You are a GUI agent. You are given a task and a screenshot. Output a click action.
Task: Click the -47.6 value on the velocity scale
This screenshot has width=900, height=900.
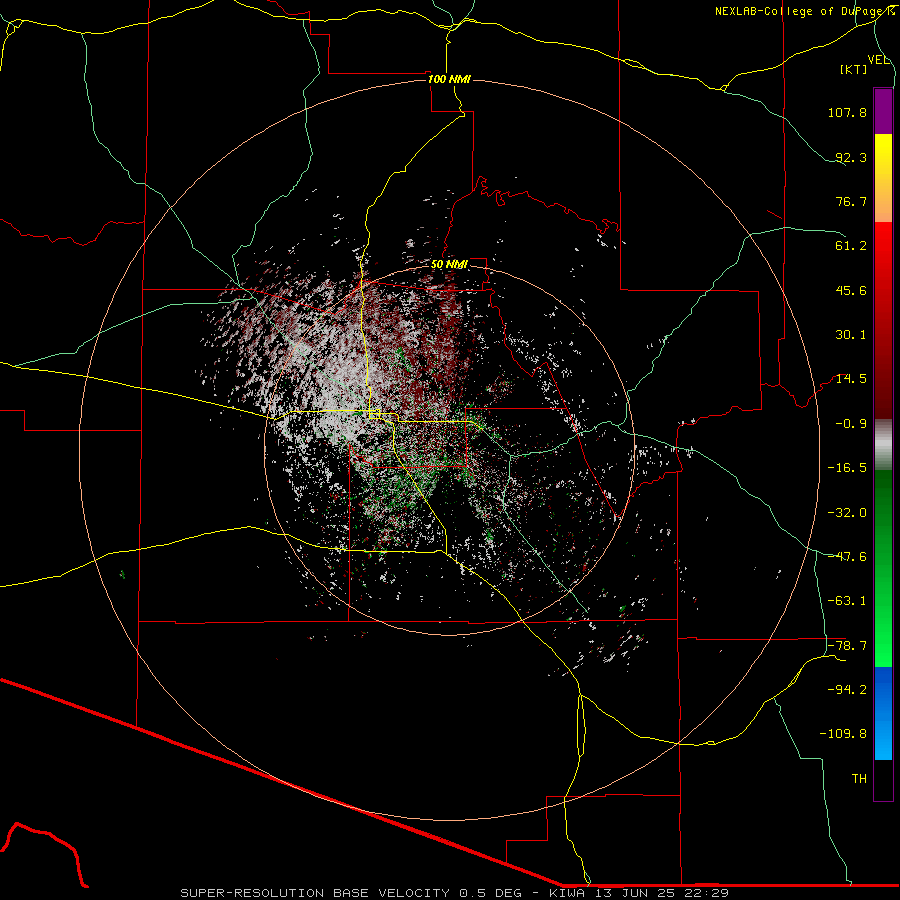847,557
